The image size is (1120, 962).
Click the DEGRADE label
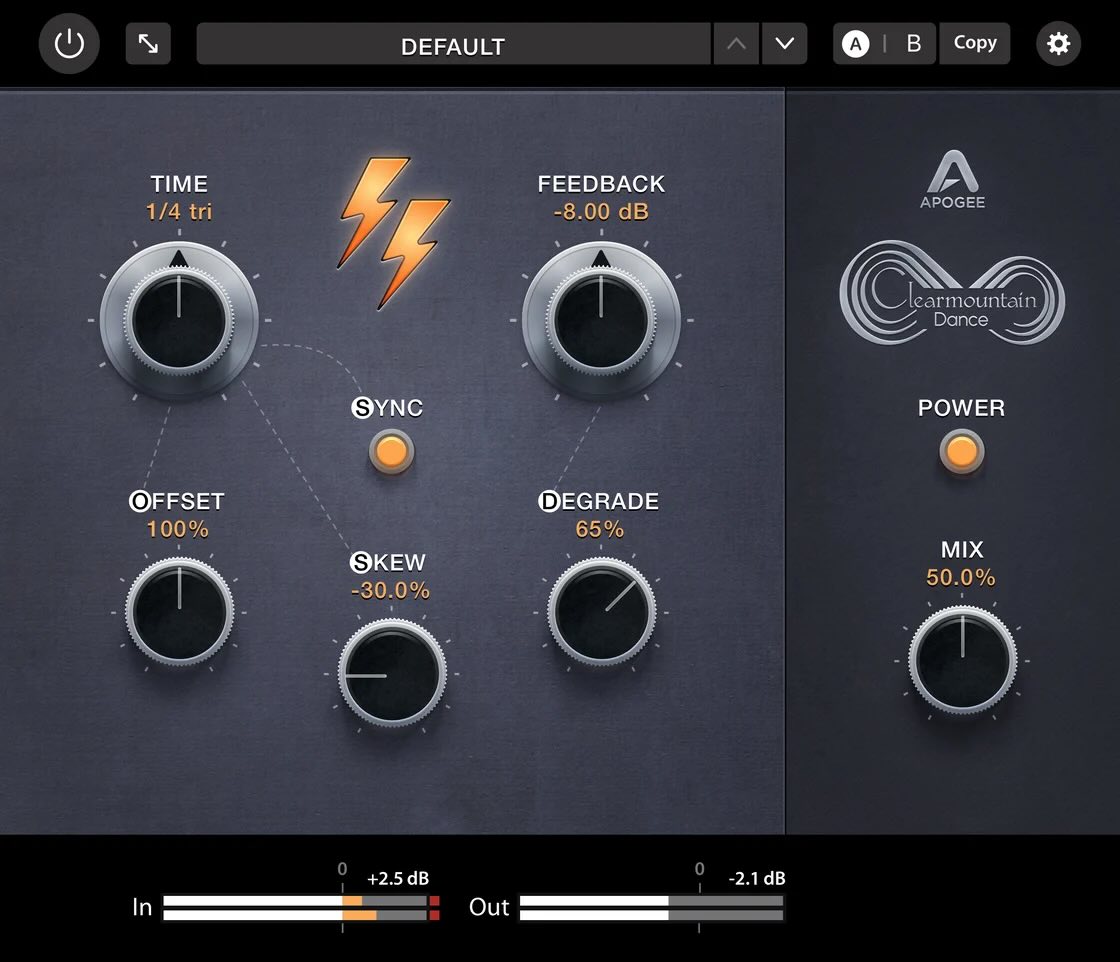[x=599, y=501]
